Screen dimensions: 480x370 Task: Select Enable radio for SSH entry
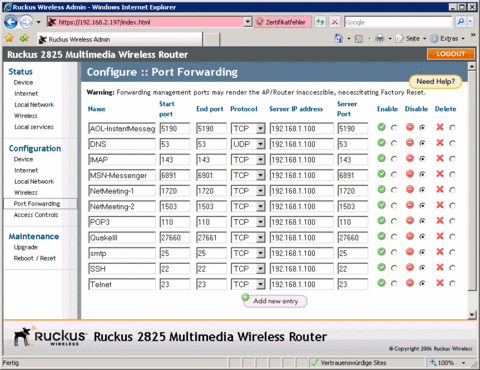point(394,268)
